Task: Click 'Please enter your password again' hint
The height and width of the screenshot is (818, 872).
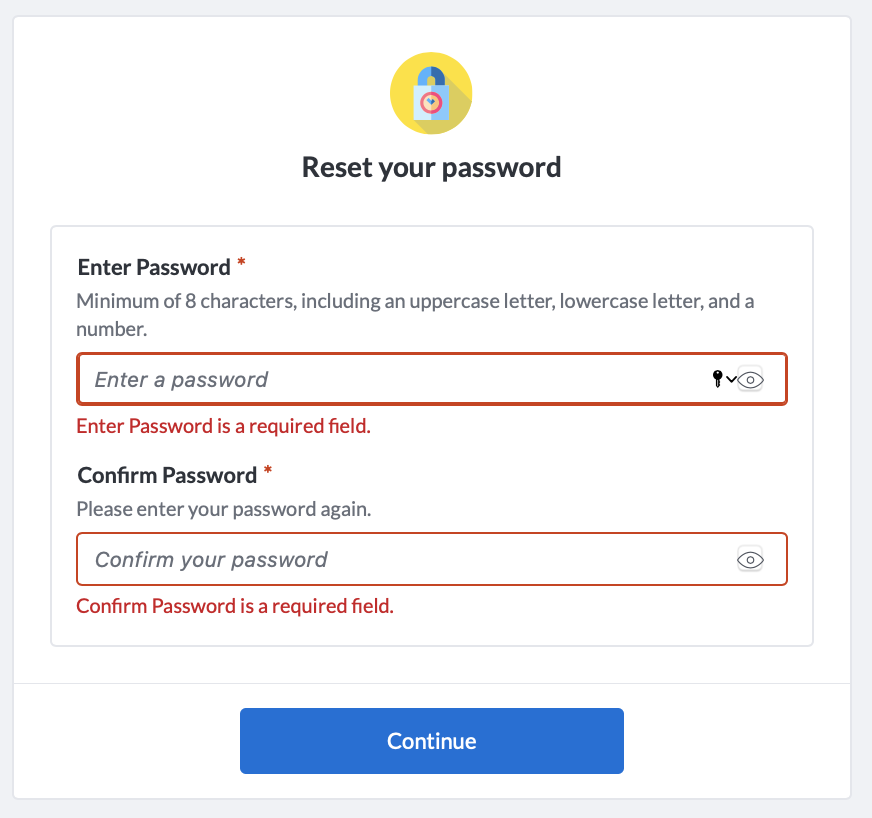Action: coord(224,509)
